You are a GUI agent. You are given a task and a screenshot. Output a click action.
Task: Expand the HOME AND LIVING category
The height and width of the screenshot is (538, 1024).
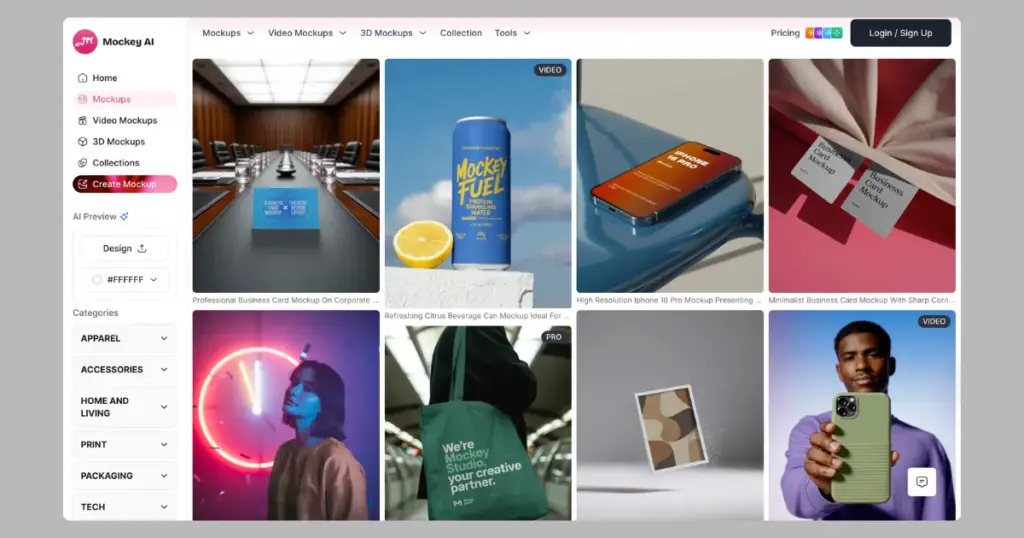pos(124,407)
